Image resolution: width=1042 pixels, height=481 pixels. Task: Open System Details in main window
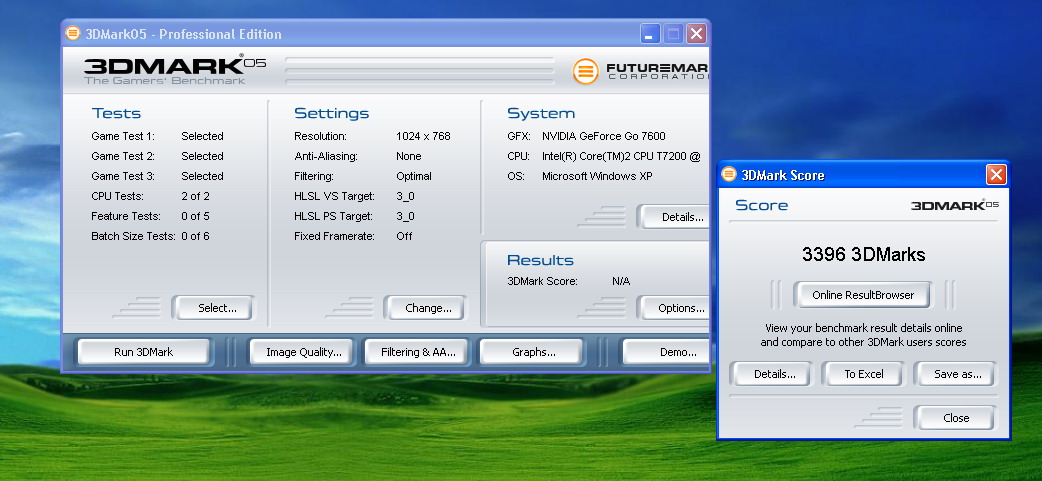(x=674, y=217)
